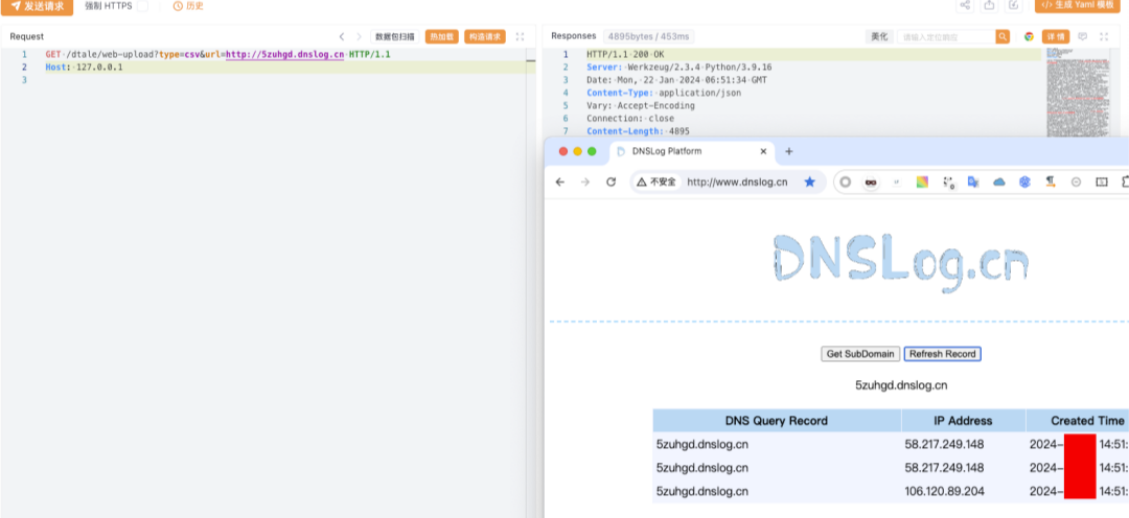Click the DNS Query Record column header
The width and height of the screenshot is (1129, 518).
click(x=776, y=421)
